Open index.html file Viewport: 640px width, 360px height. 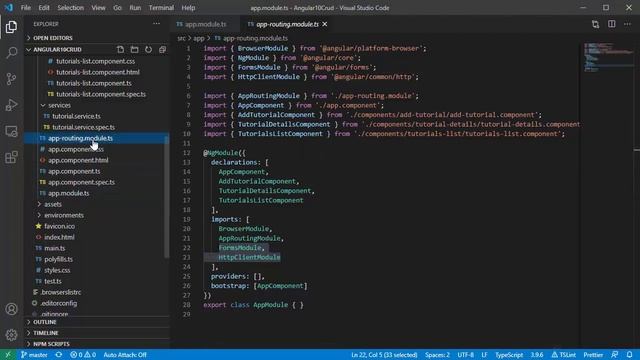tap(96, 237)
